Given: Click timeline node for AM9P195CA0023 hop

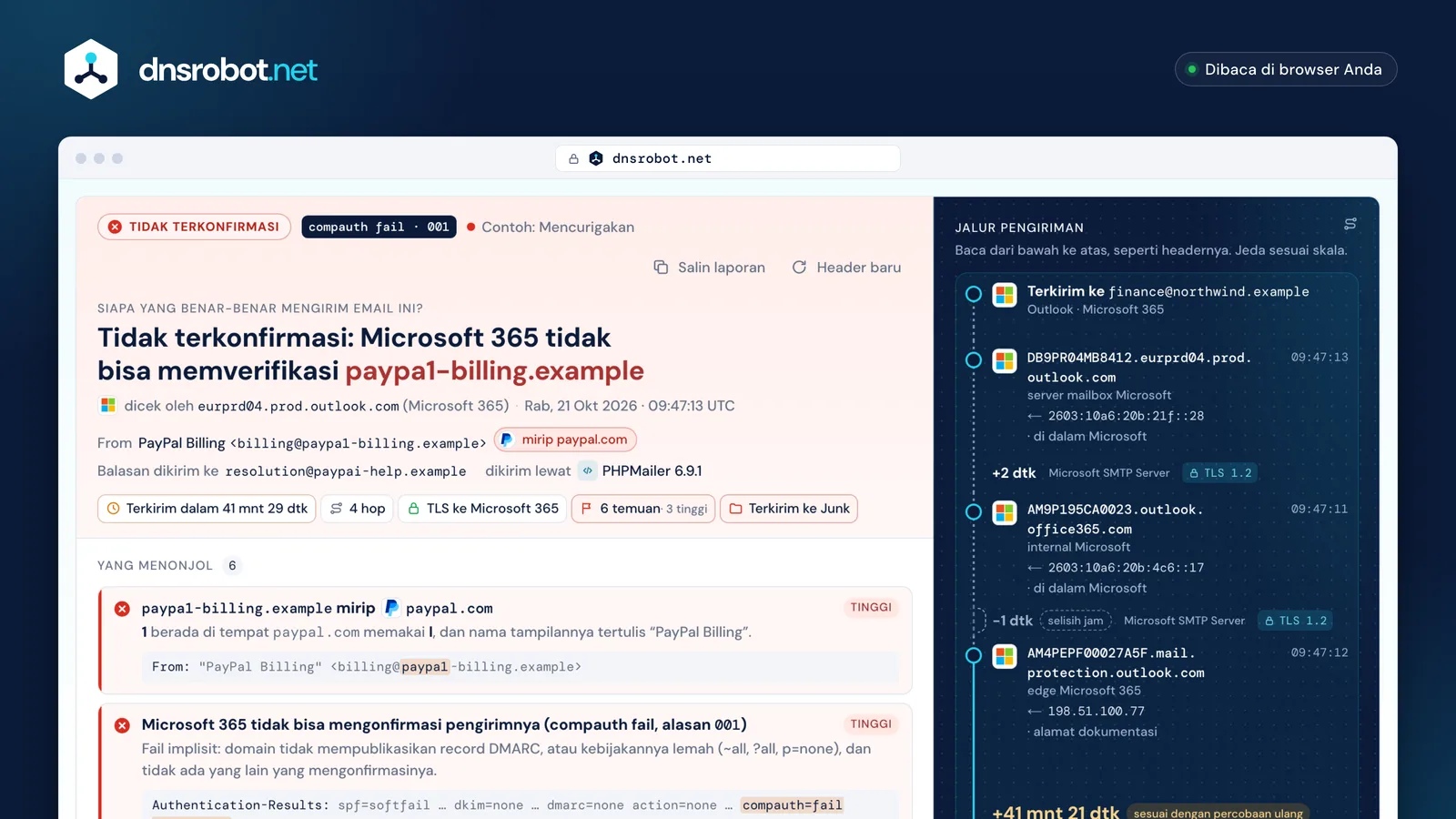Looking at the screenshot, I should [x=974, y=512].
